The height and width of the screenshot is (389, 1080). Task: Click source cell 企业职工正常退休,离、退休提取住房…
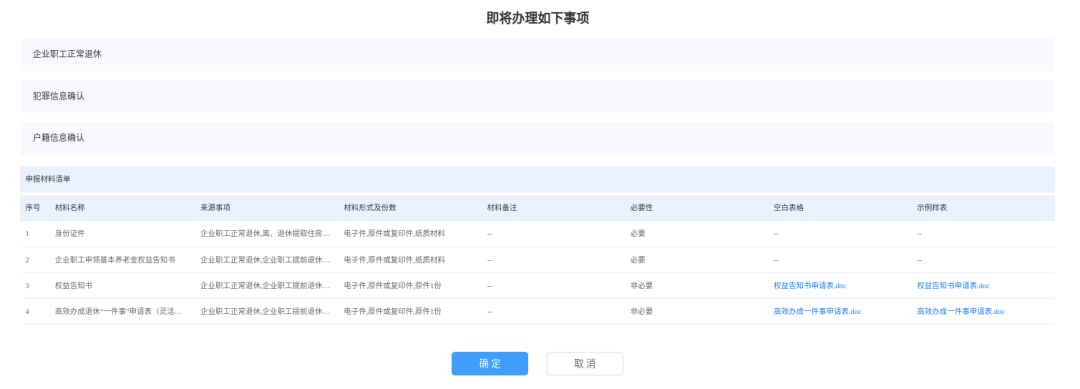pyautogui.click(x=265, y=234)
